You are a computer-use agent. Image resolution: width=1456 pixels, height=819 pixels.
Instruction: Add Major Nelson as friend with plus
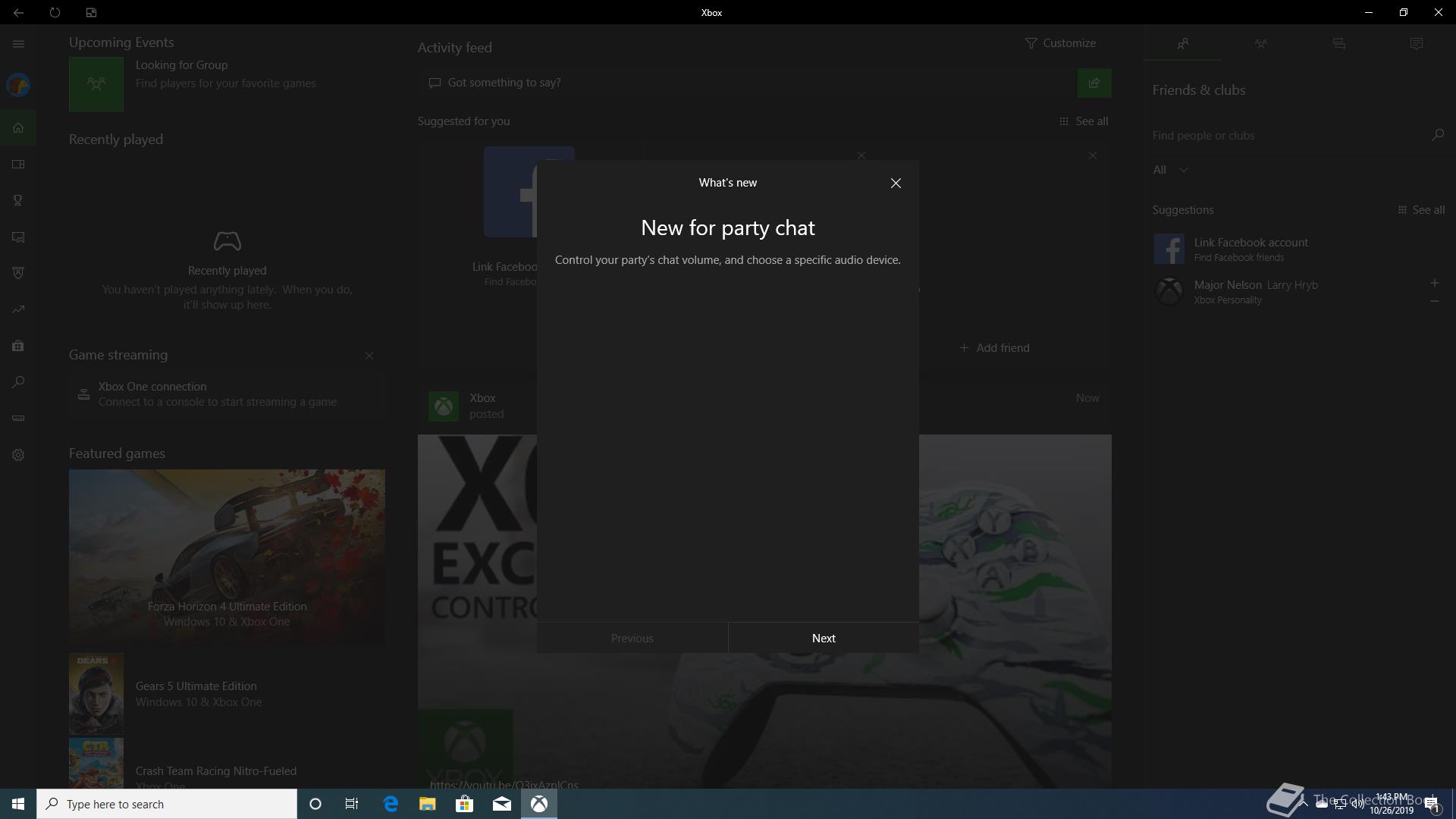pyautogui.click(x=1434, y=283)
